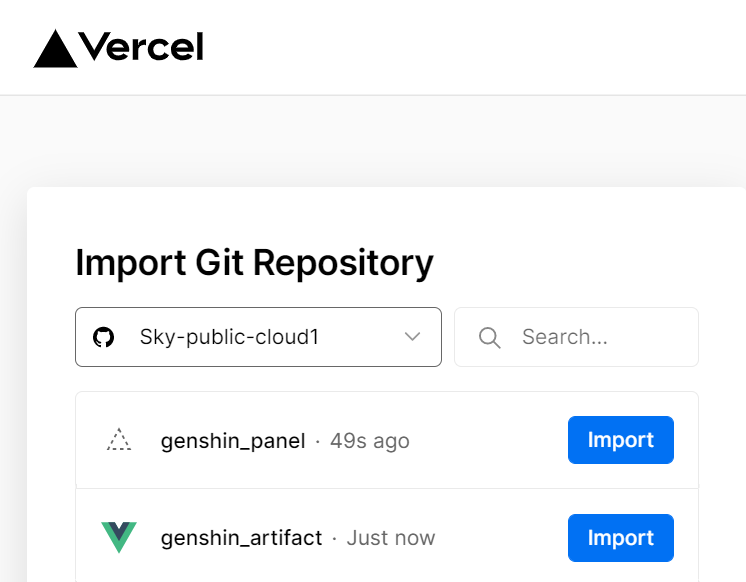Click the search magnifier icon
Viewport: 746px width, 582px height.
(x=489, y=337)
